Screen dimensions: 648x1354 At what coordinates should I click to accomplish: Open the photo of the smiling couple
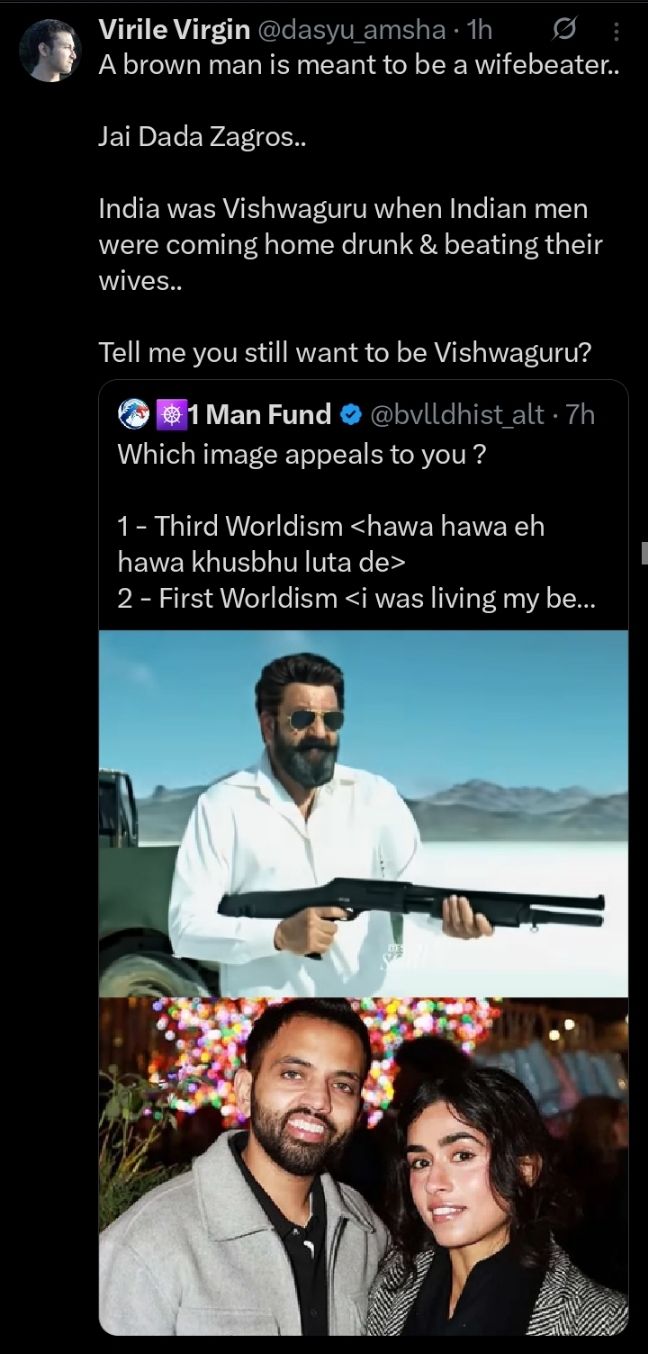point(363,1165)
